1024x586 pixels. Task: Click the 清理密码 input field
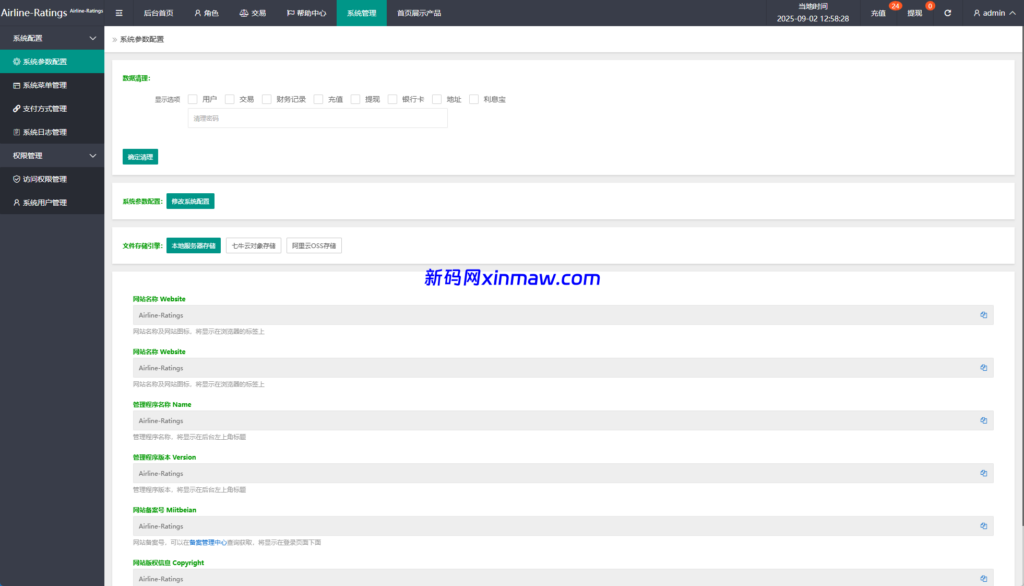pos(317,117)
